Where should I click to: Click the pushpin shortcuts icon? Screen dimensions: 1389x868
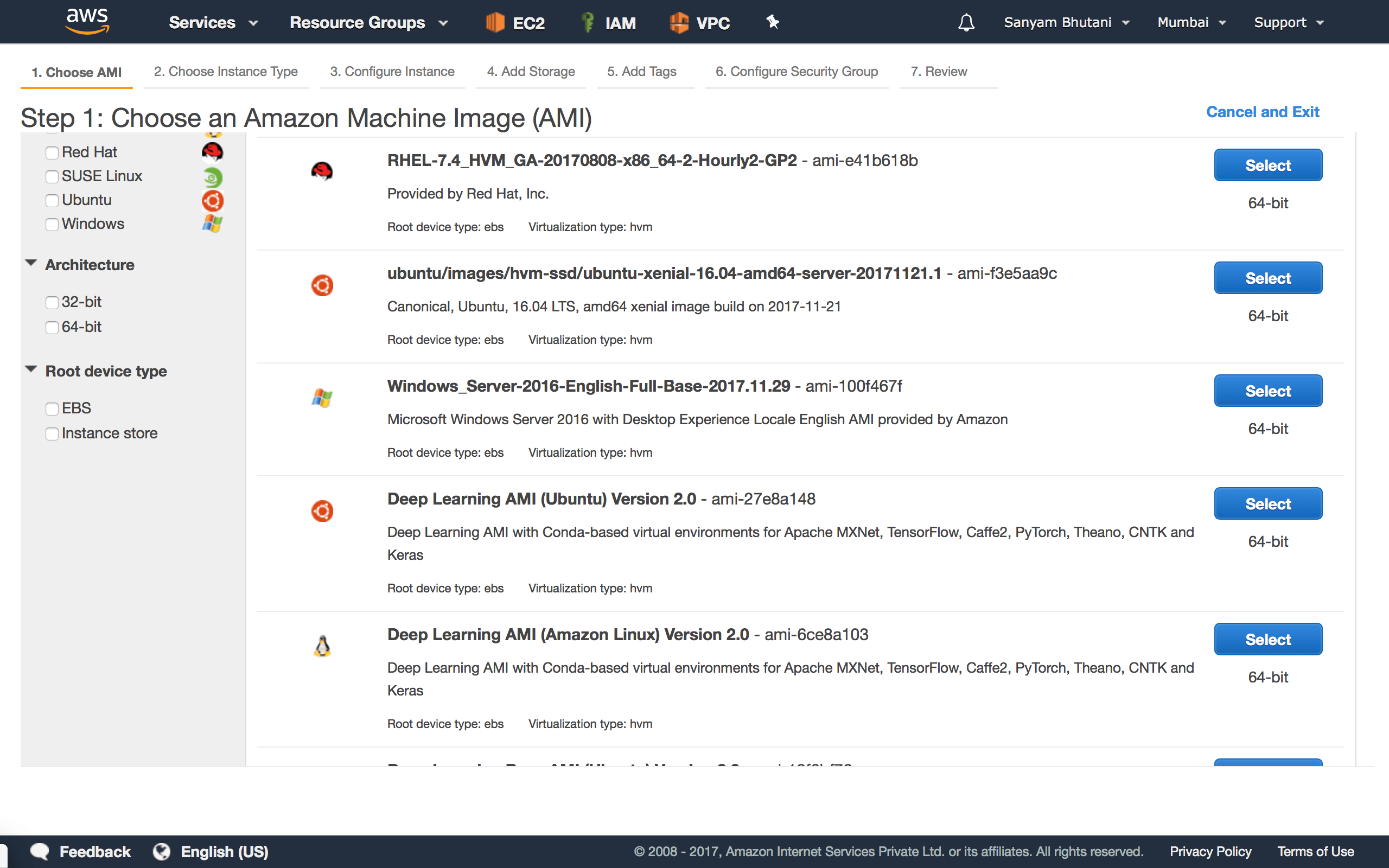773,22
